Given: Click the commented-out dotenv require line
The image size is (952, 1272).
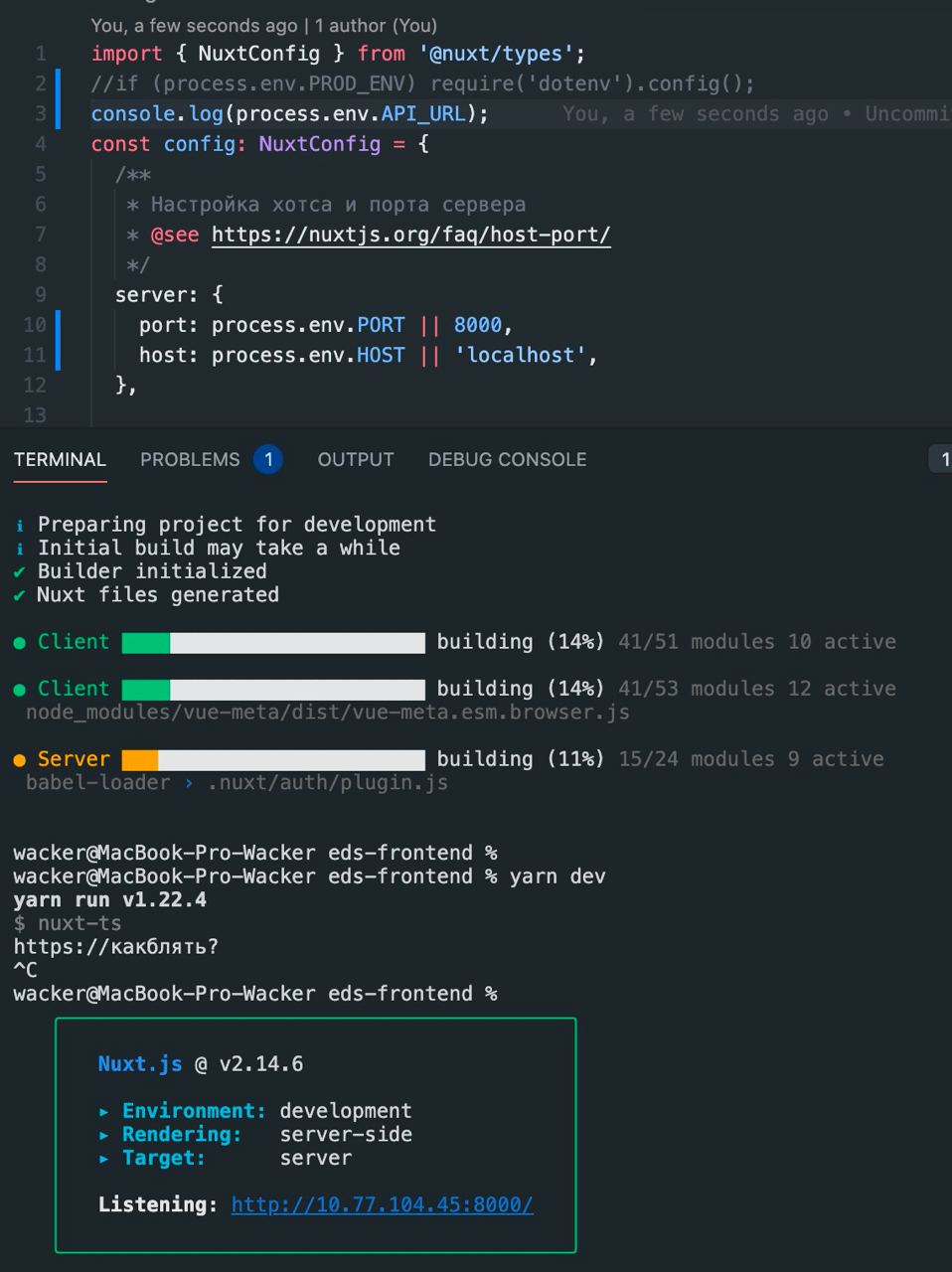Looking at the screenshot, I should [422, 83].
